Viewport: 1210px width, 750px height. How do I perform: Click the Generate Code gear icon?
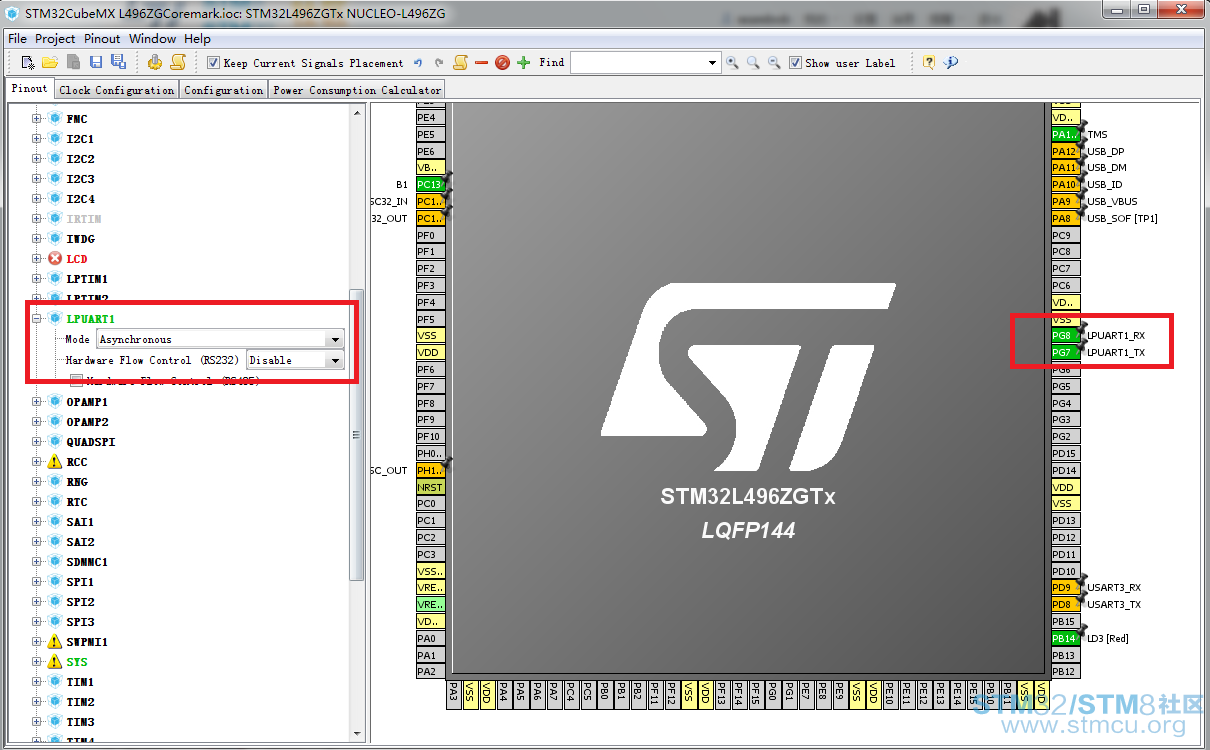click(155, 62)
